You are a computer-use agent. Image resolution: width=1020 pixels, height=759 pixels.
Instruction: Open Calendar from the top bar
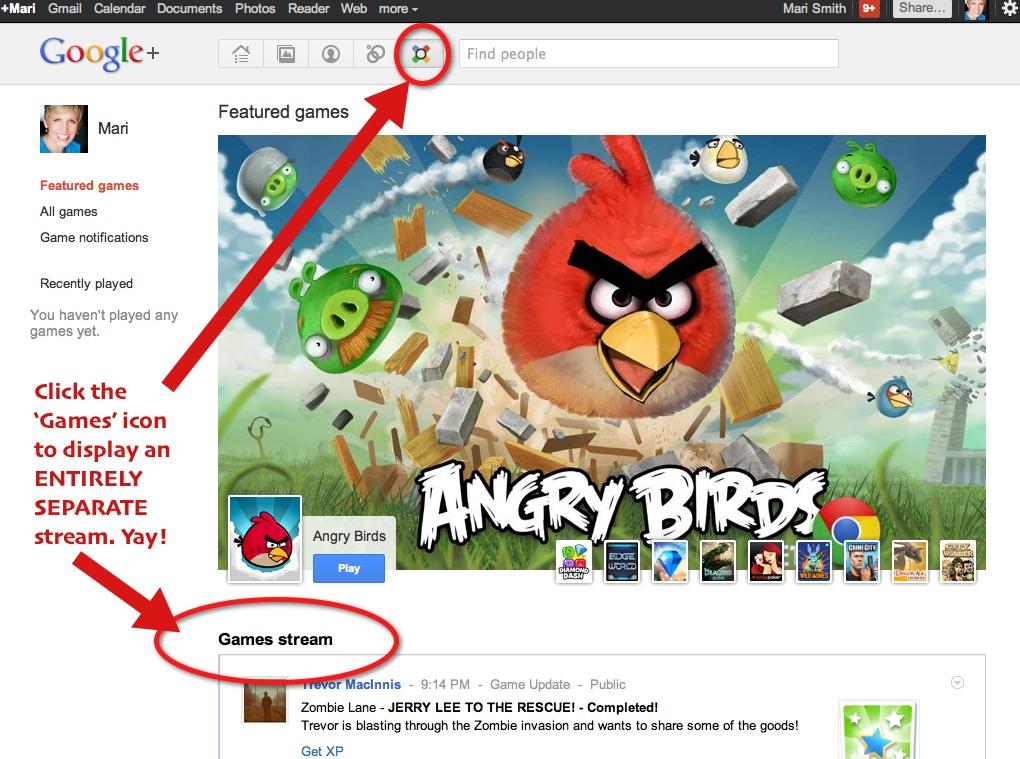[119, 8]
